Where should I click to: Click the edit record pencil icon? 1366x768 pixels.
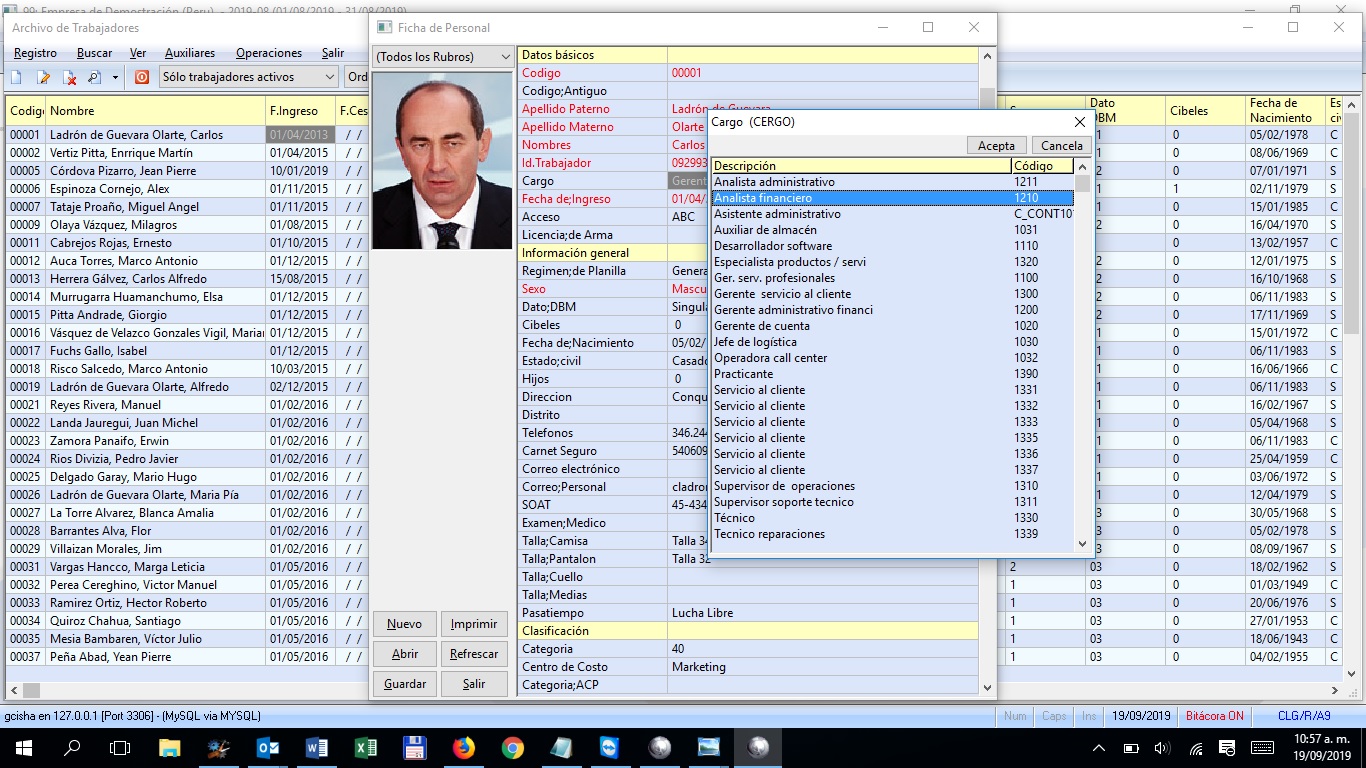(43, 77)
